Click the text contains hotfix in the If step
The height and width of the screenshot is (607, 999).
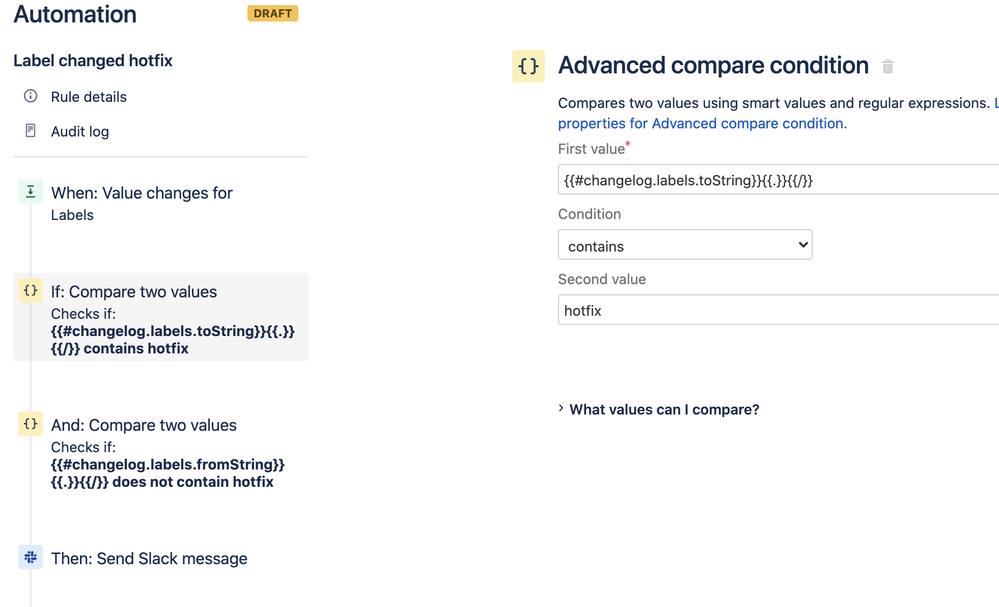point(136,348)
